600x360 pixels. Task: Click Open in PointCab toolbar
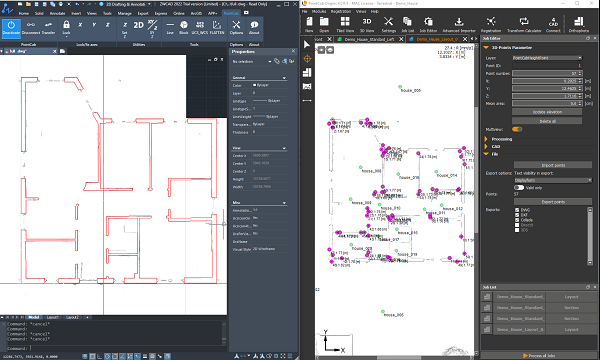click(324, 25)
